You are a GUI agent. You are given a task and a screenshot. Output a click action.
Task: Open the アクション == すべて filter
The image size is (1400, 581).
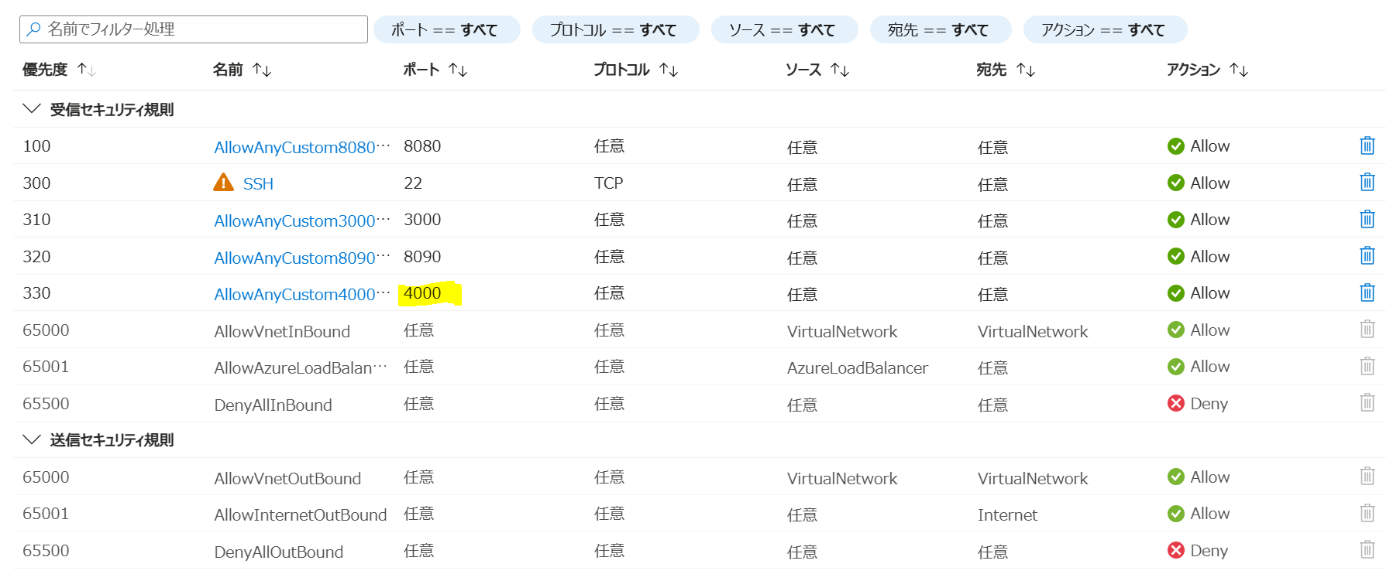coord(1105,29)
